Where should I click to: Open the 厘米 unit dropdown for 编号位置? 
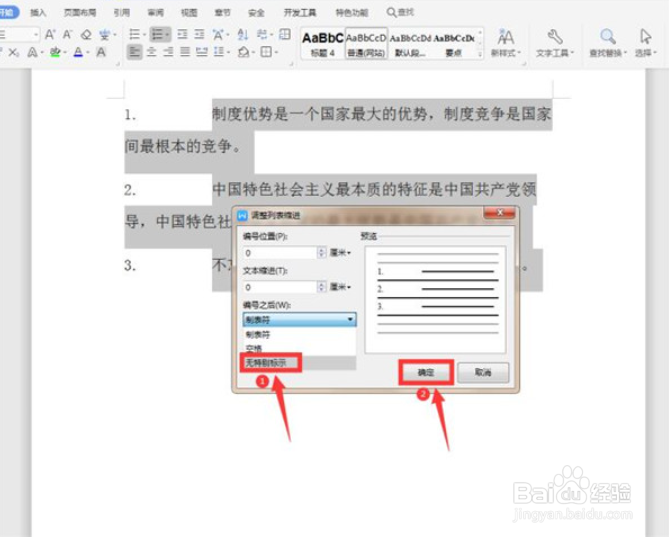coord(340,253)
